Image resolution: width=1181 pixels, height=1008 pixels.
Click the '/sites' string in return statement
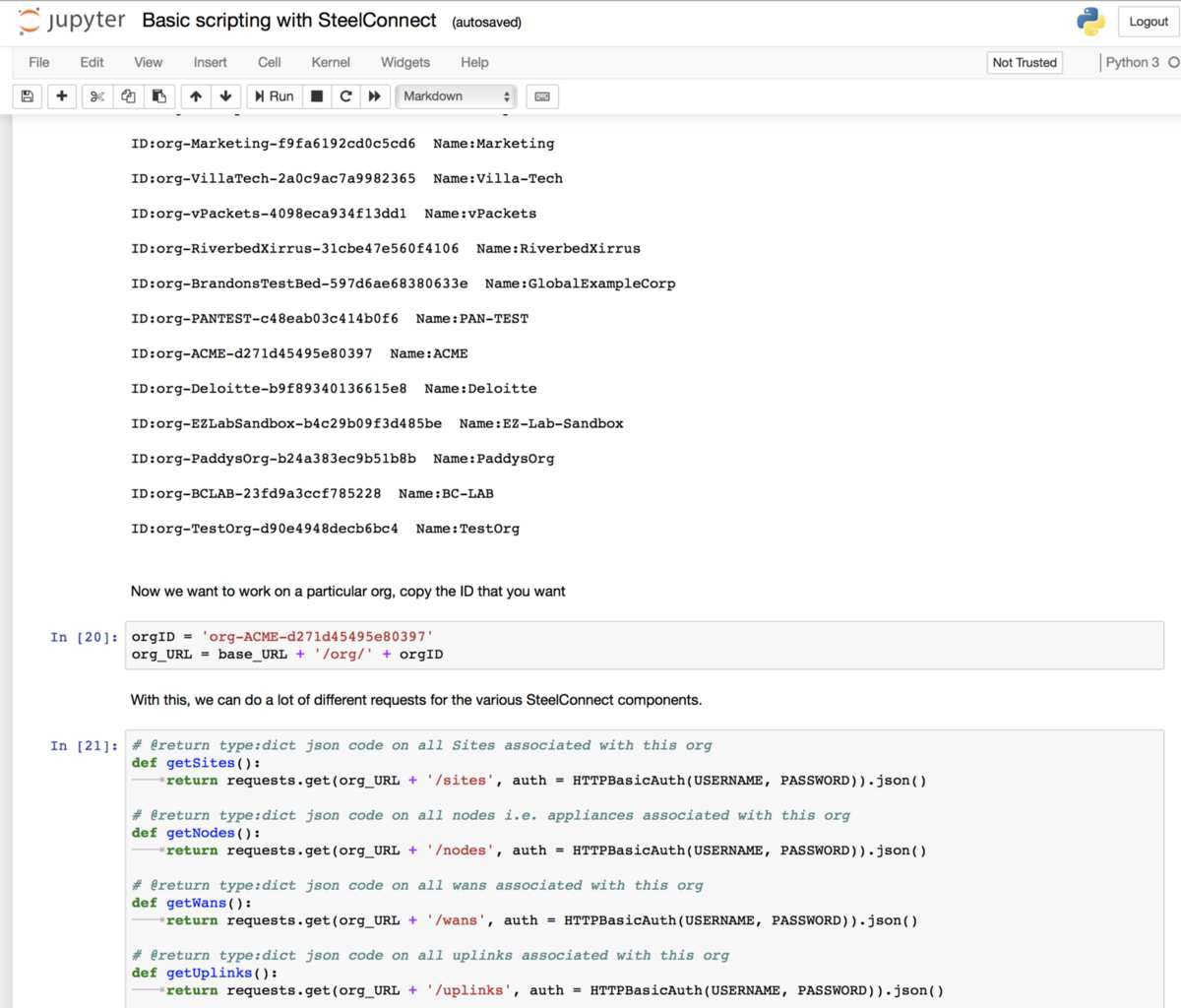tap(460, 781)
